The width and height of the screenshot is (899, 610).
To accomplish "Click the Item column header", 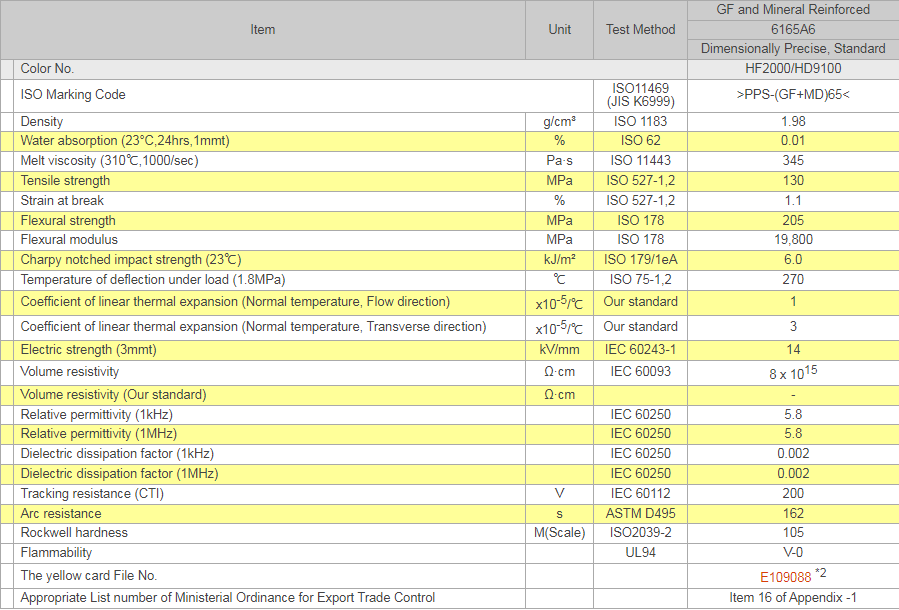I will [x=262, y=30].
